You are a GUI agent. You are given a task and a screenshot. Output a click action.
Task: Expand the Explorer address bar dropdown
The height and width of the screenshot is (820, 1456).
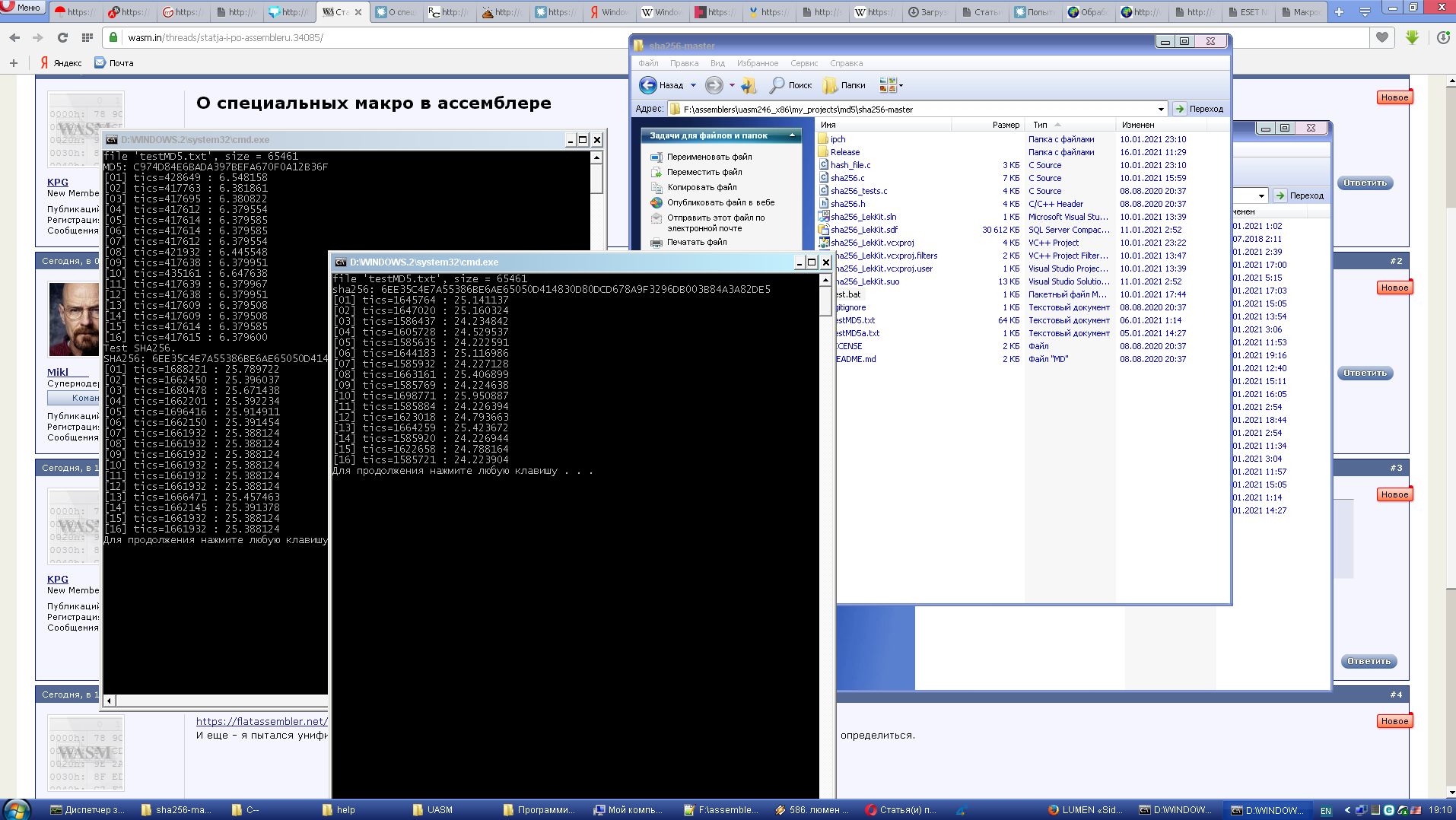pos(1161,110)
